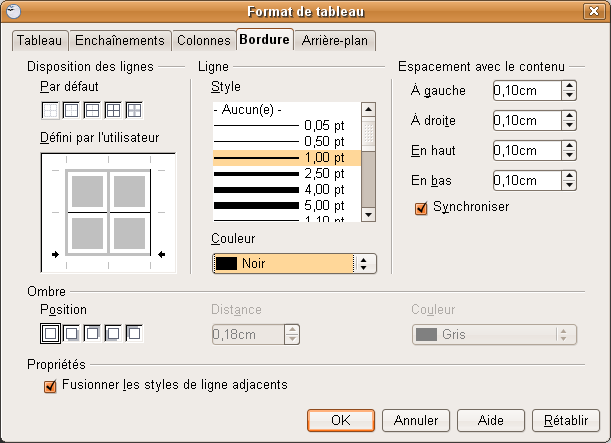Choose the second Ombre position icon
This screenshot has width=611, height=443.
pyautogui.click(x=71, y=332)
